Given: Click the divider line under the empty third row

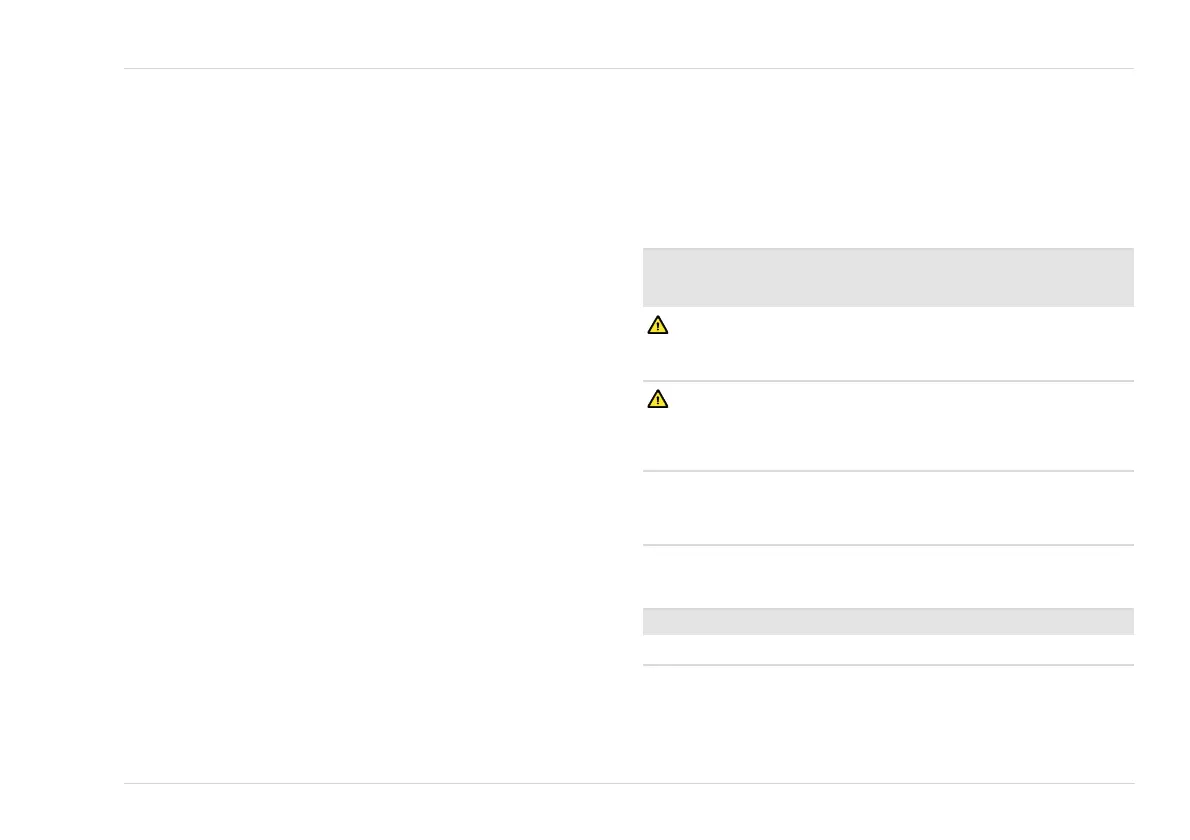Looking at the screenshot, I should (887, 545).
